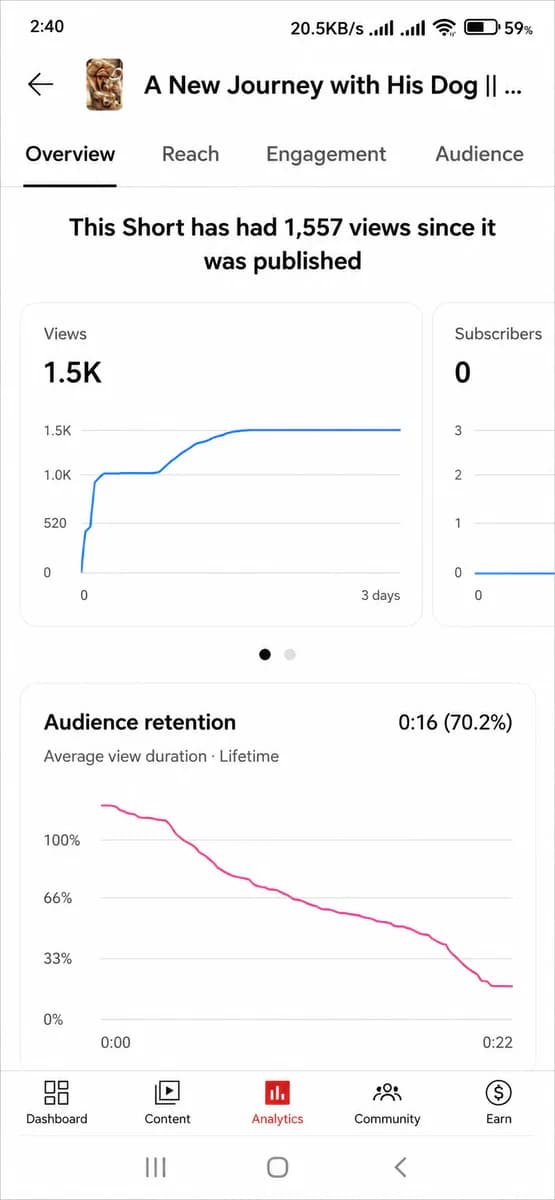Select the Overview tab

point(70,154)
